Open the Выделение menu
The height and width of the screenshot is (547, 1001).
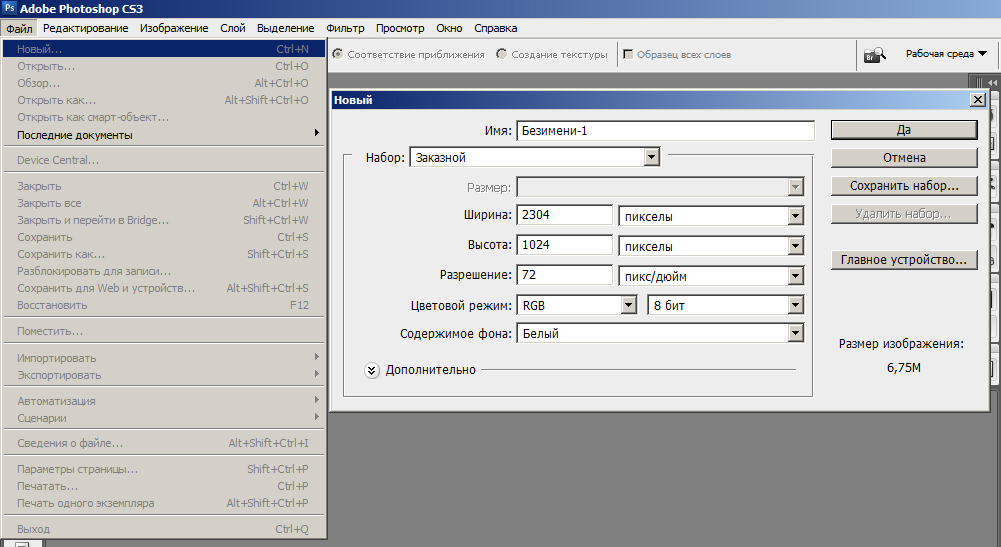click(285, 29)
